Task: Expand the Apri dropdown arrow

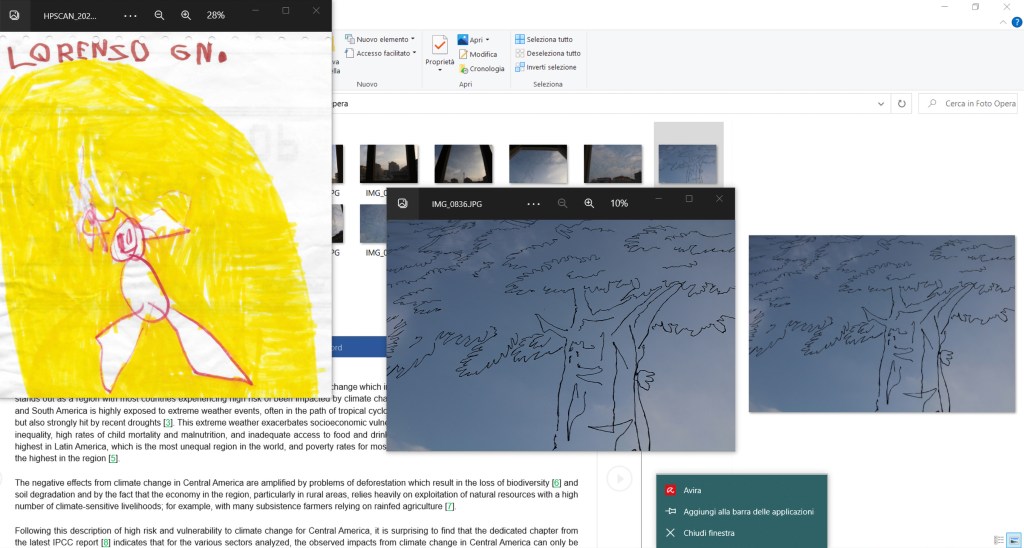Action: point(487,39)
